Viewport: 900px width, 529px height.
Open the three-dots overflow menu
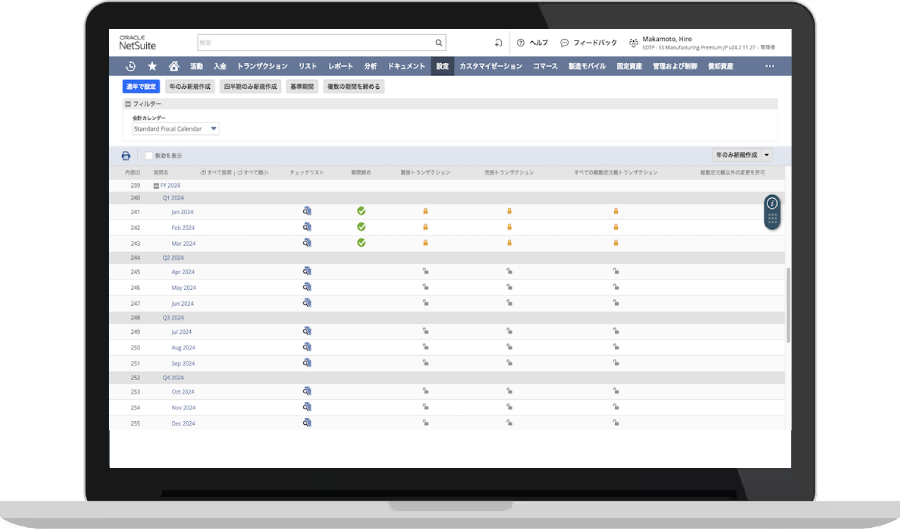point(770,66)
